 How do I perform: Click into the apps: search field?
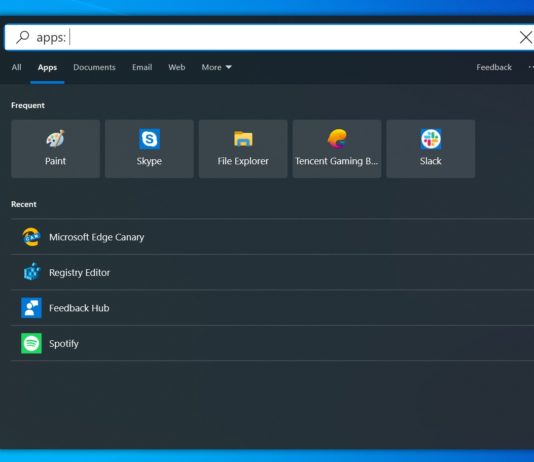point(269,37)
